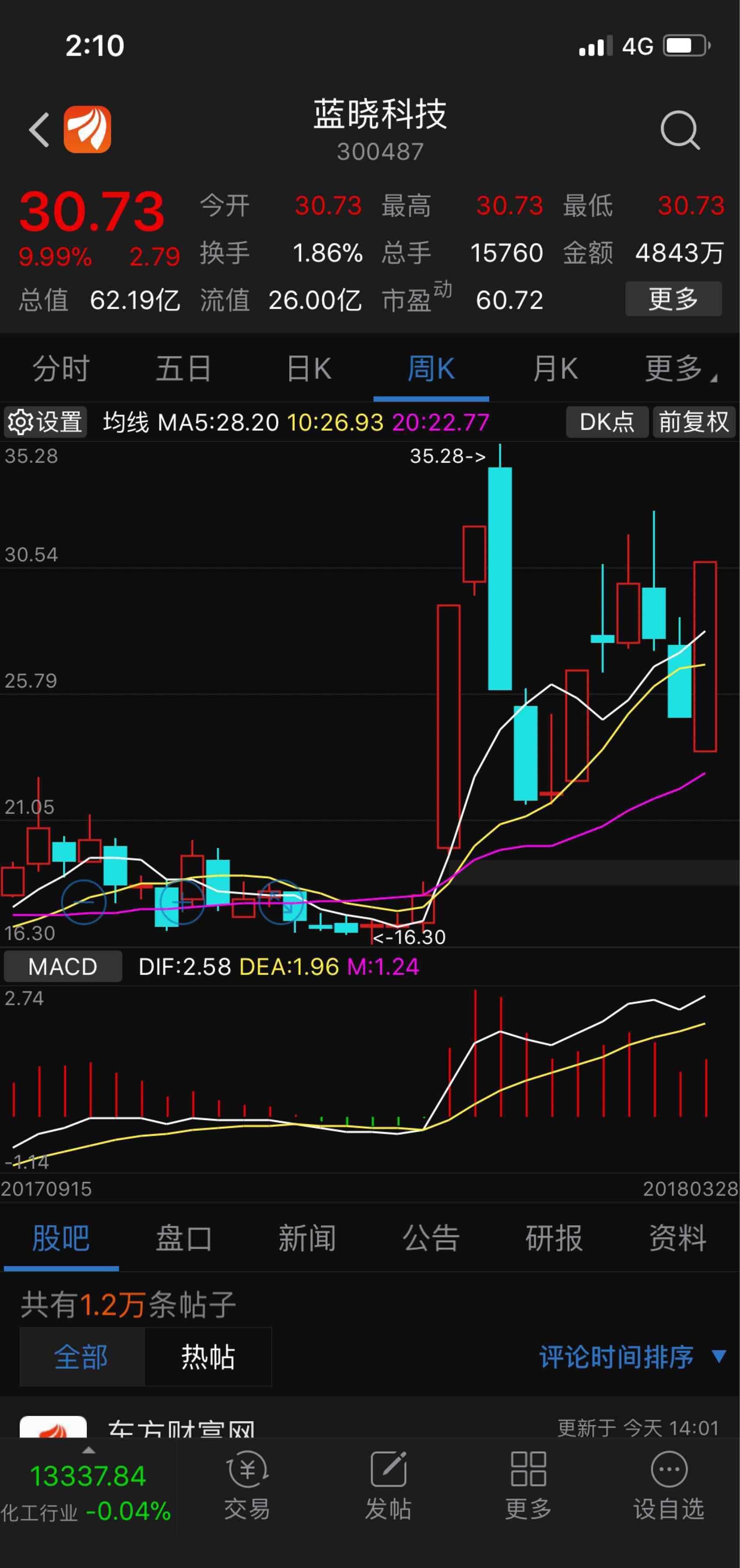Tap the 共有1.2万条帖子 count
The image size is (740, 1568).
128,1305
